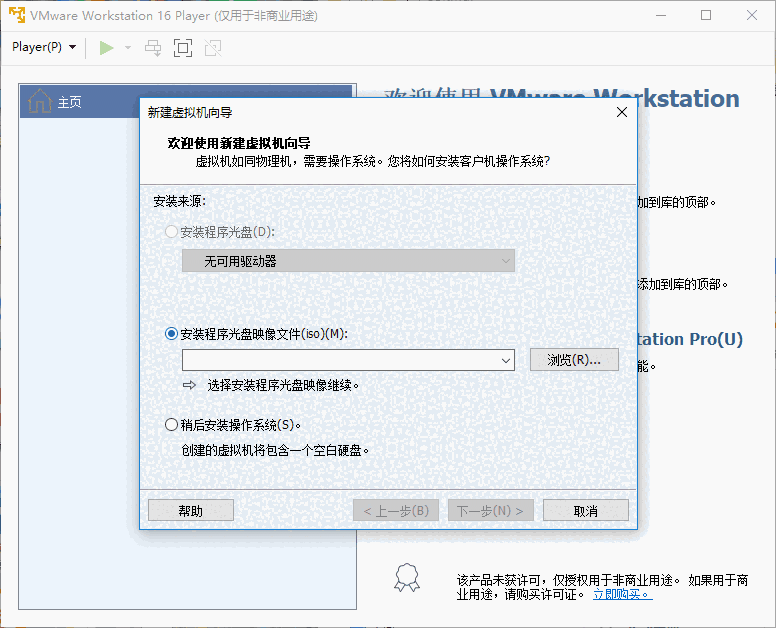
Task: Open the Player(P) menu
Action: point(44,47)
